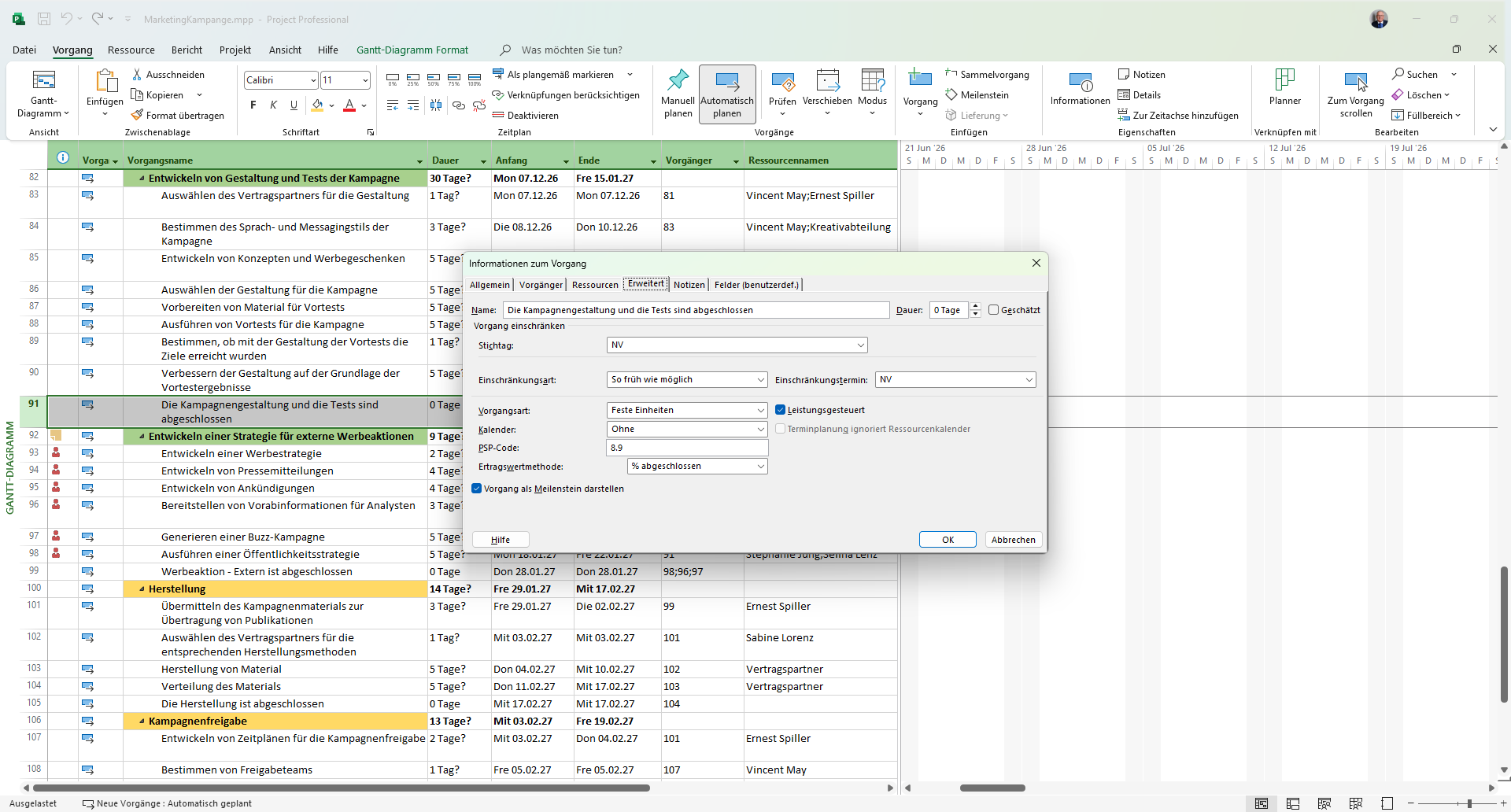The height and width of the screenshot is (812, 1511).
Task: Switch to the Vorgänger dialog tab
Action: 541,284
